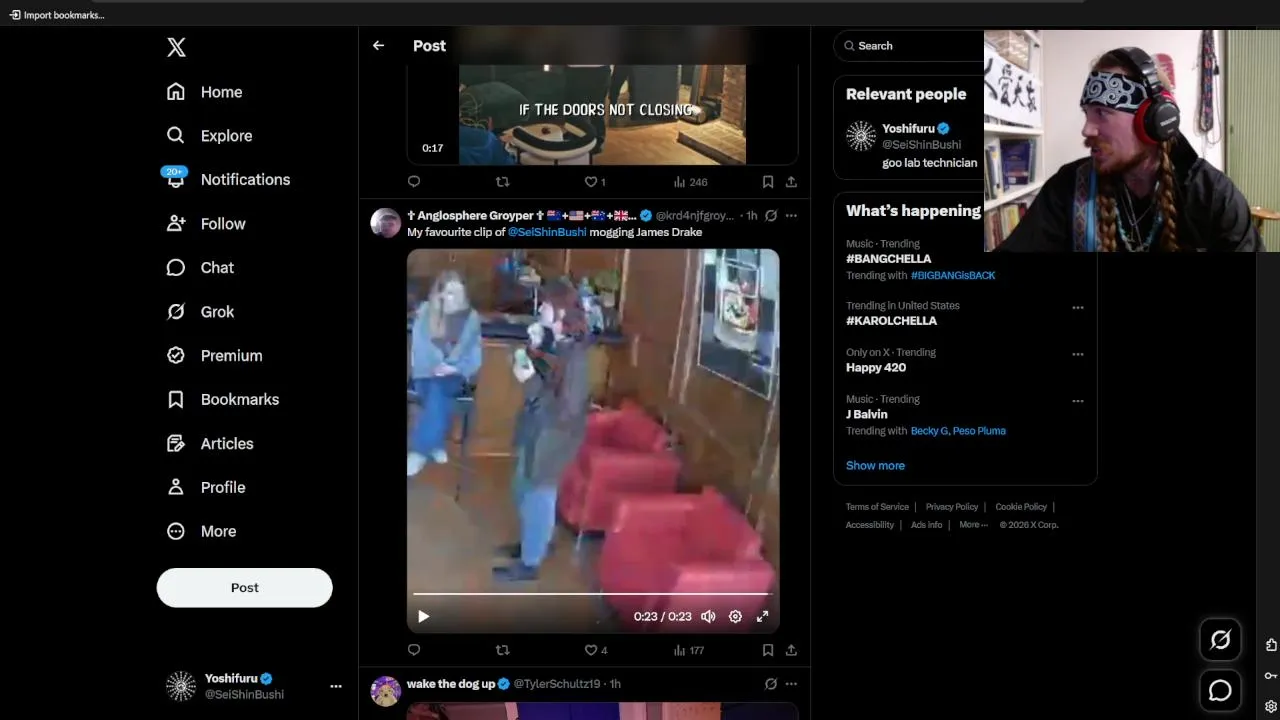Mute the video volume
This screenshot has width=1280, height=720.
pyautogui.click(x=708, y=617)
